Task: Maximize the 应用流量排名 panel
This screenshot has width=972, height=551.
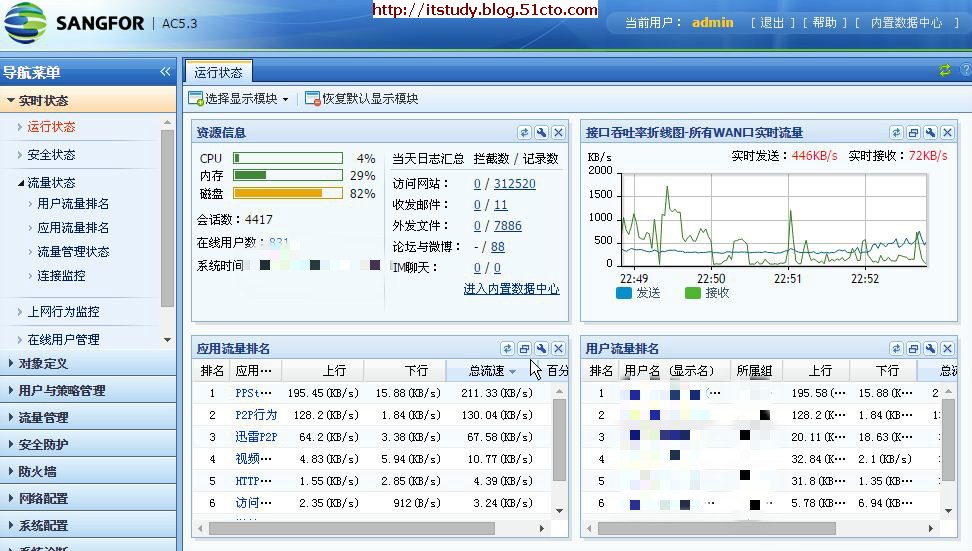Action: pos(524,349)
